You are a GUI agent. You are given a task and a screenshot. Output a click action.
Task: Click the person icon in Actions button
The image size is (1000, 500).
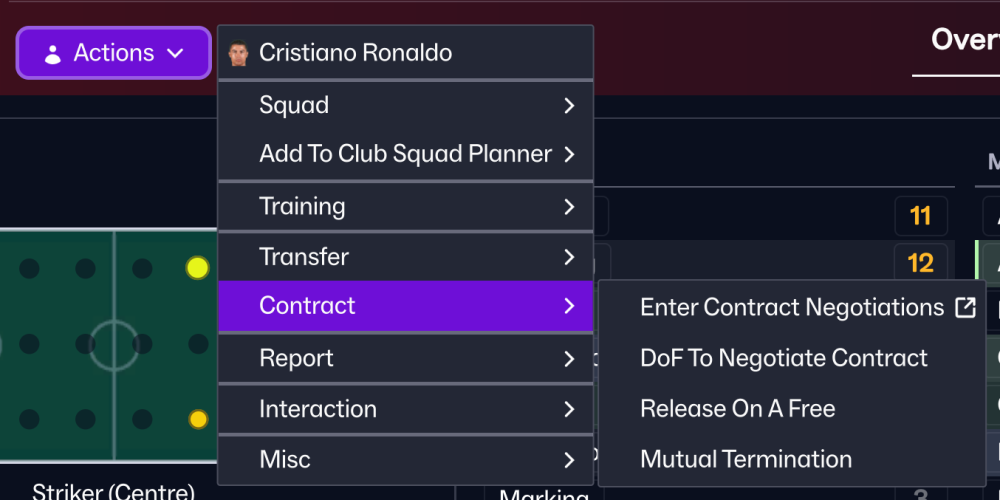coord(53,54)
